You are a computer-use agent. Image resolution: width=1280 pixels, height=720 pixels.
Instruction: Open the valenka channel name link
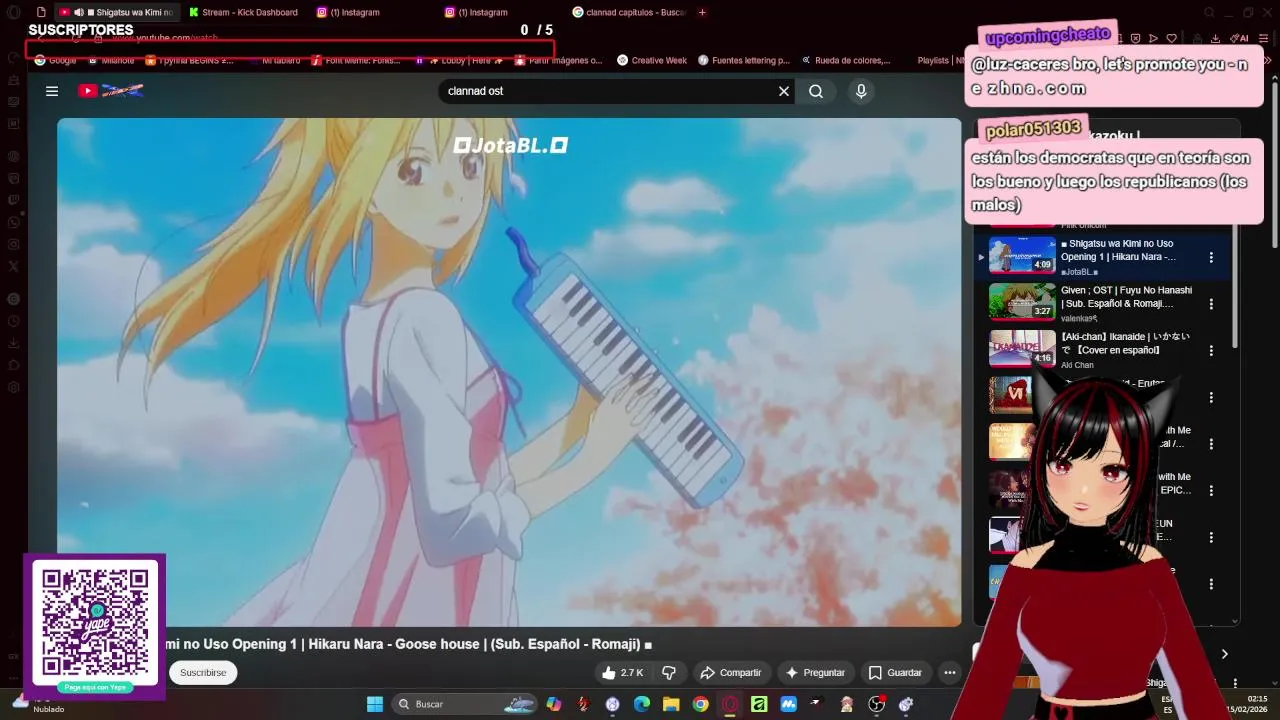point(1079,318)
